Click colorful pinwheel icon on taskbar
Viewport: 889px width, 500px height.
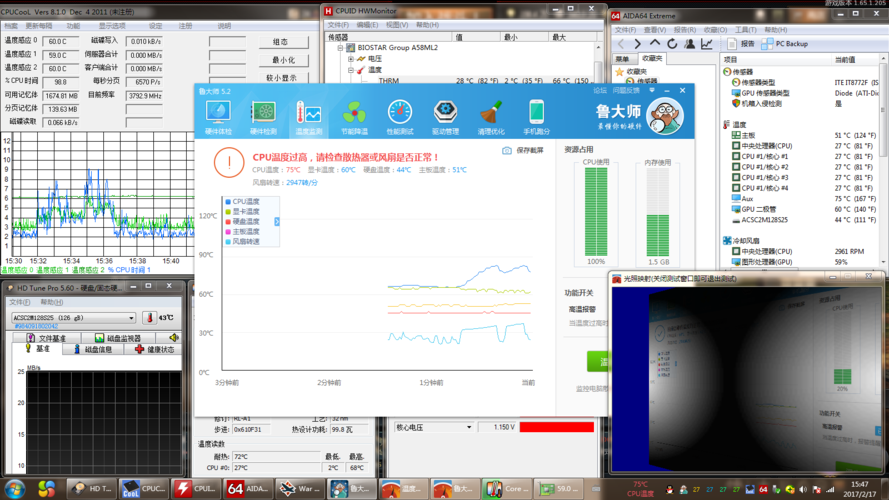point(46,488)
